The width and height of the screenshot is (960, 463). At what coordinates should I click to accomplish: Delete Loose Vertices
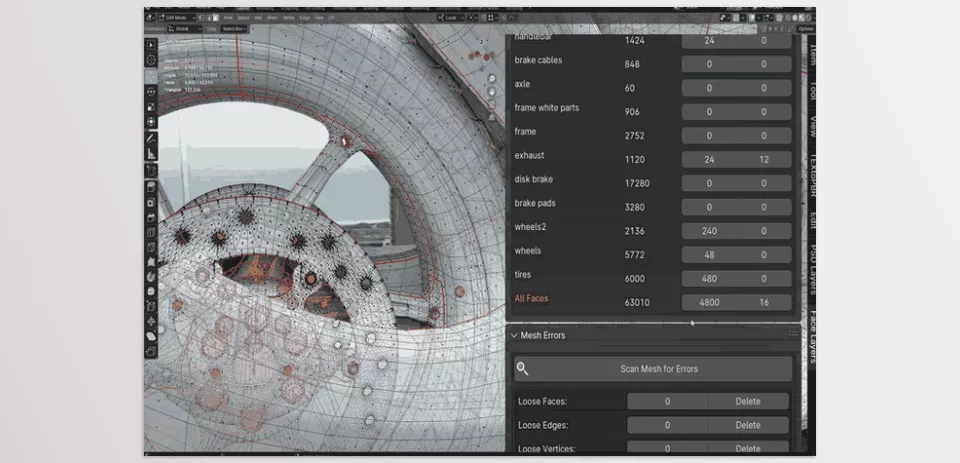pyautogui.click(x=748, y=448)
